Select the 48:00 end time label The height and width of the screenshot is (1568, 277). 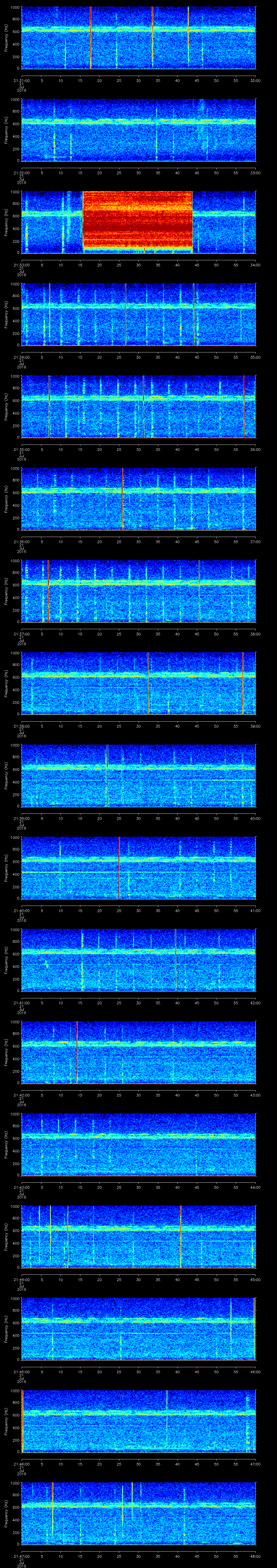click(255, 1556)
